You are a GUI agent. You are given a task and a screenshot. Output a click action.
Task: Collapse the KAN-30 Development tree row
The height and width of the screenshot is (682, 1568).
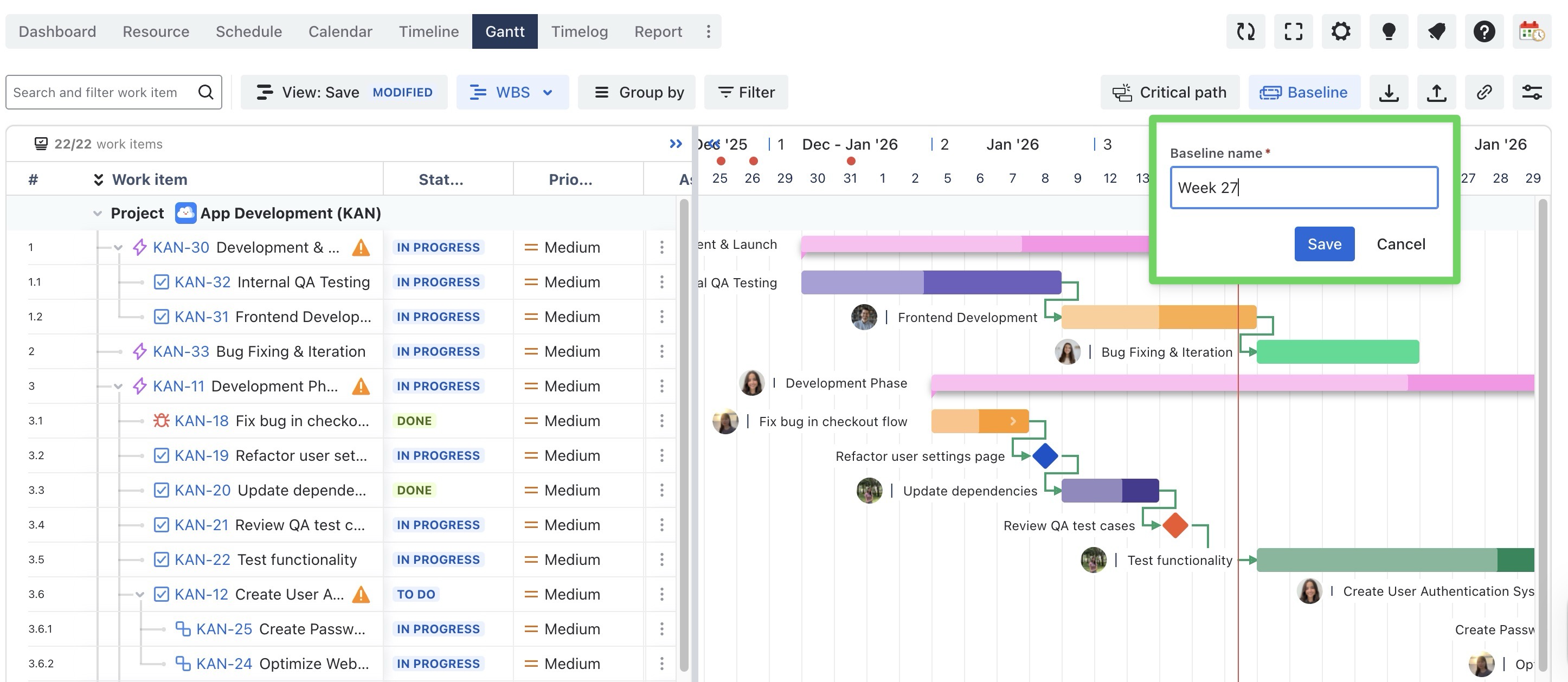coord(118,248)
